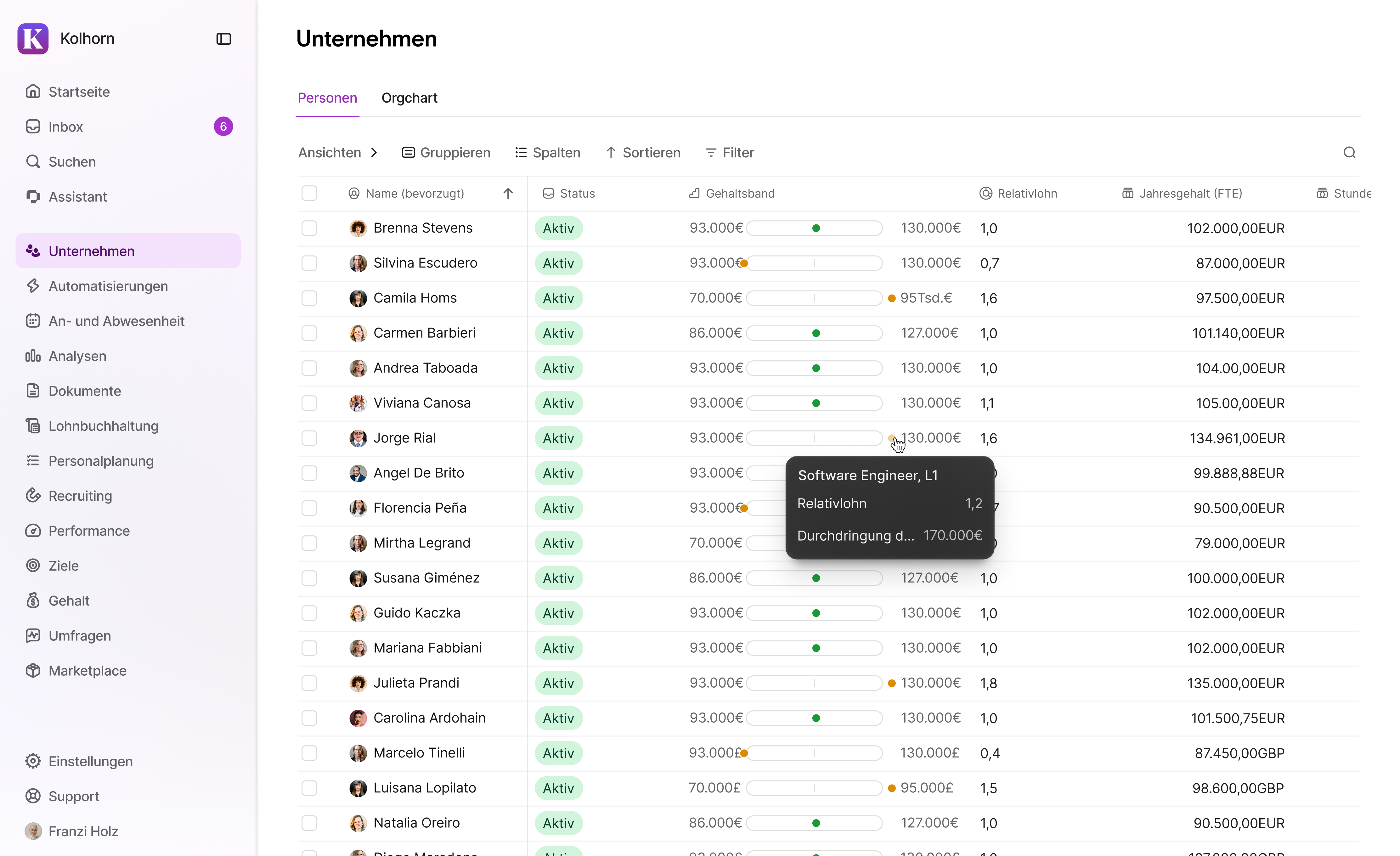The width and height of the screenshot is (1400, 856).
Task: Open Assistant chat icon in sidebar
Action: pyautogui.click(x=33, y=196)
